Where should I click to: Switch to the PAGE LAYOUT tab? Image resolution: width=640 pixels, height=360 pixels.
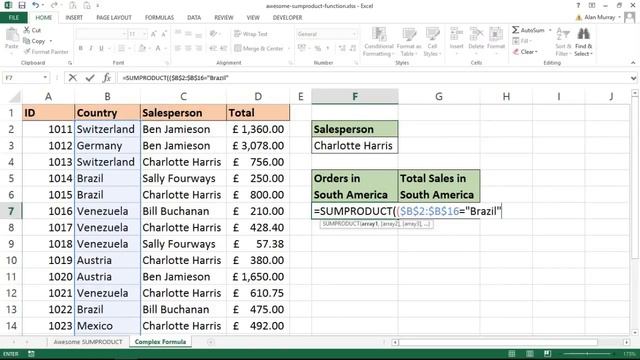[x=114, y=18]
